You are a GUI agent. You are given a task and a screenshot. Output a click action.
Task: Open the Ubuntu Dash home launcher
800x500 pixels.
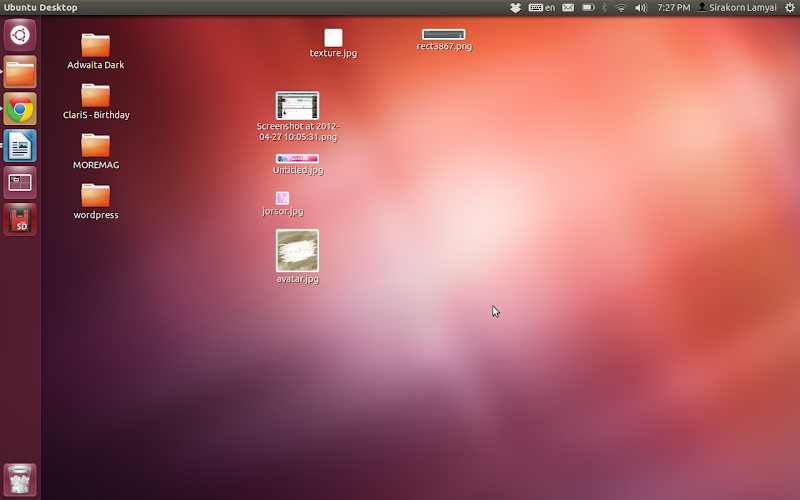(x=20, y=35)
